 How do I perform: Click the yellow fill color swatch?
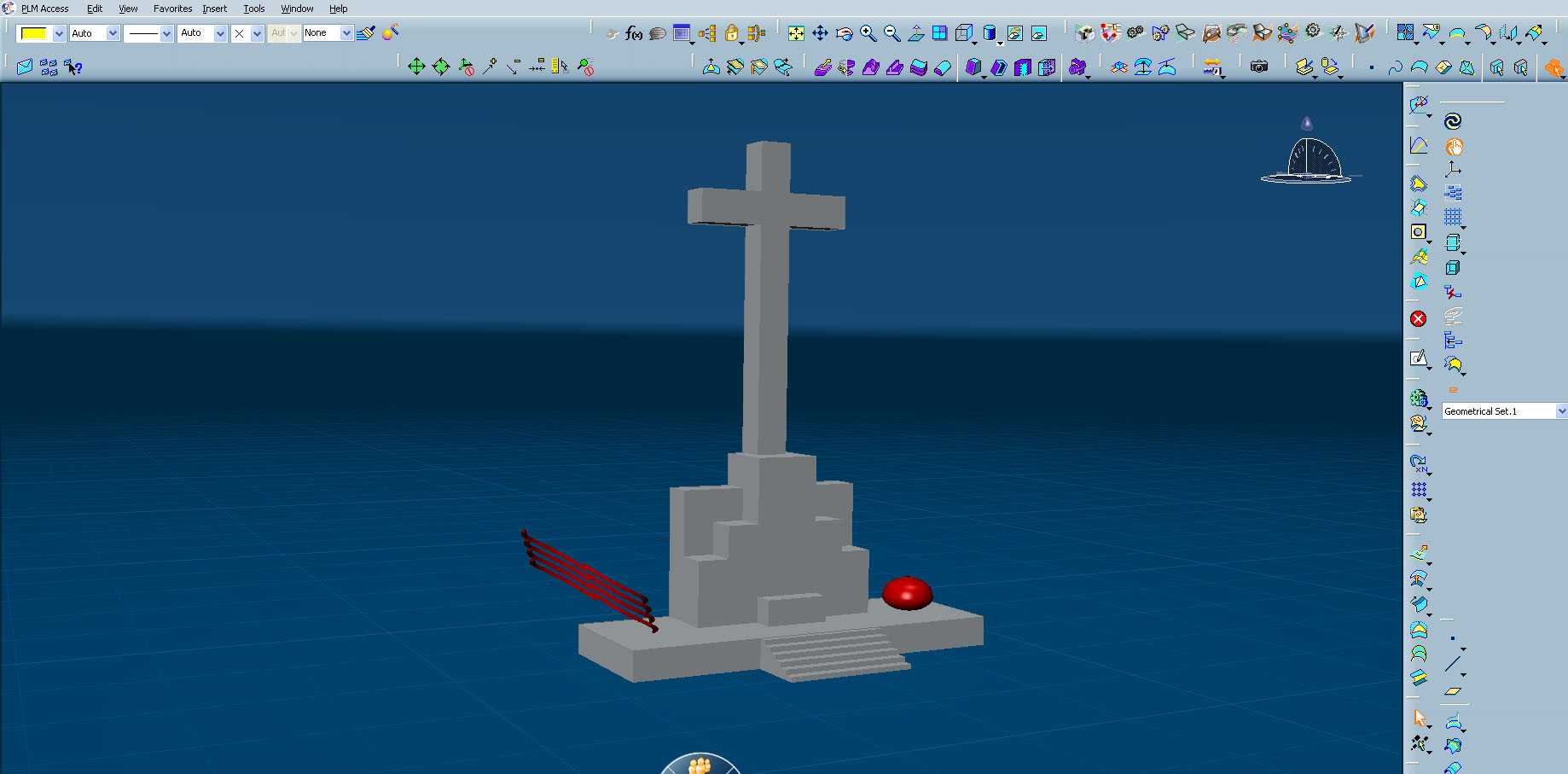click(34, 33)
